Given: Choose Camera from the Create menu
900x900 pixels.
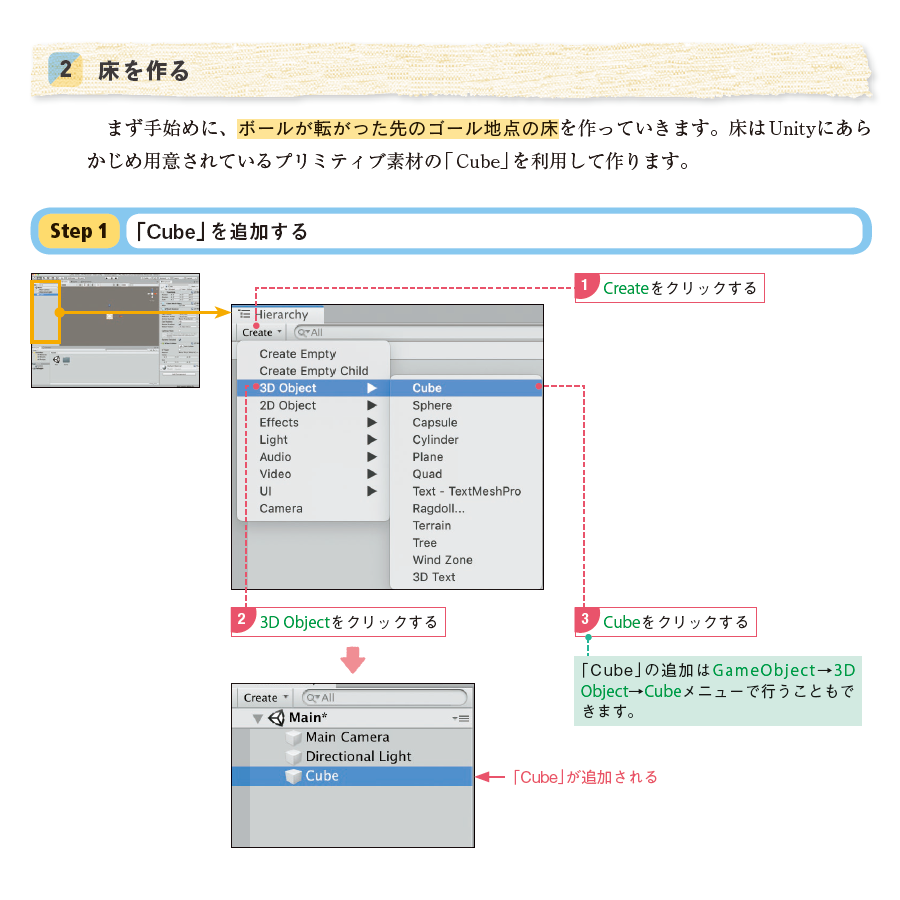Looking at the screenshot, I should (x=313, y=509).
